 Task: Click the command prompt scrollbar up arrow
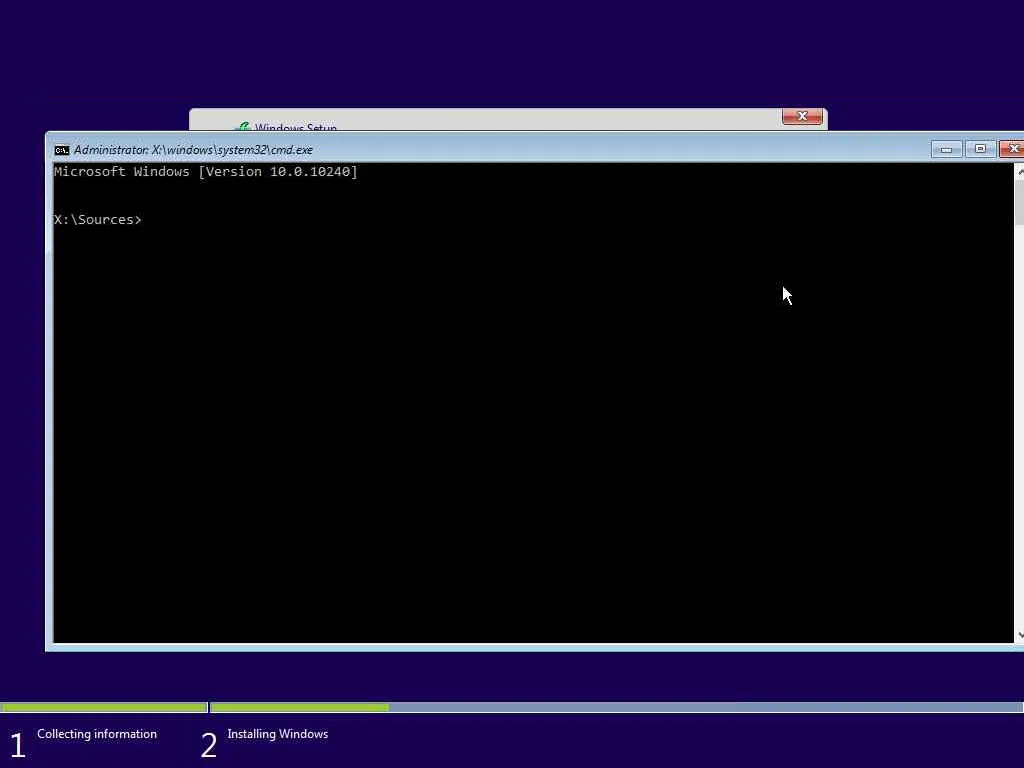pos(1019,172)
